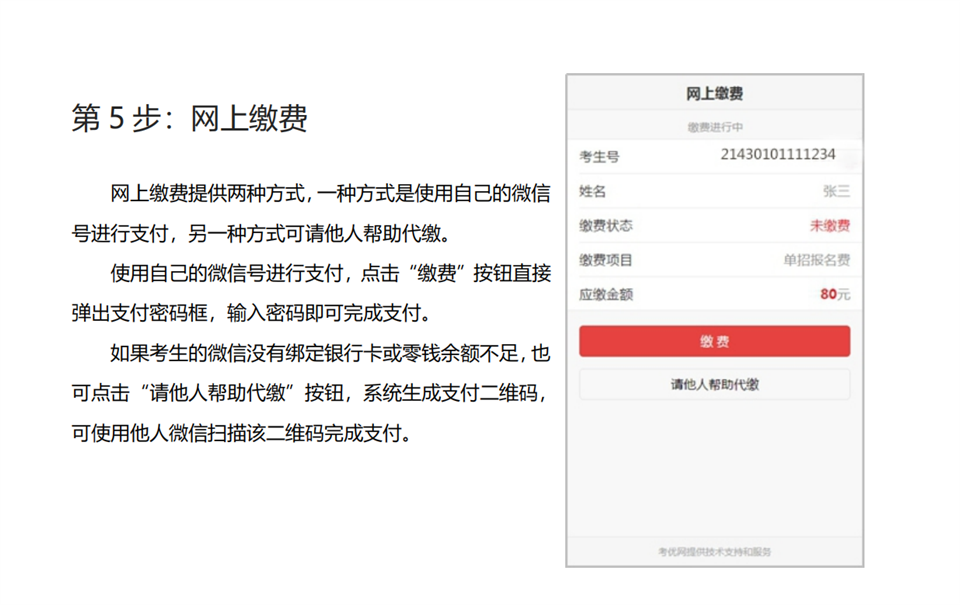Click the red 未缴费 status text
This screenshot has height=605, width=960.
(x=830, y=226)
